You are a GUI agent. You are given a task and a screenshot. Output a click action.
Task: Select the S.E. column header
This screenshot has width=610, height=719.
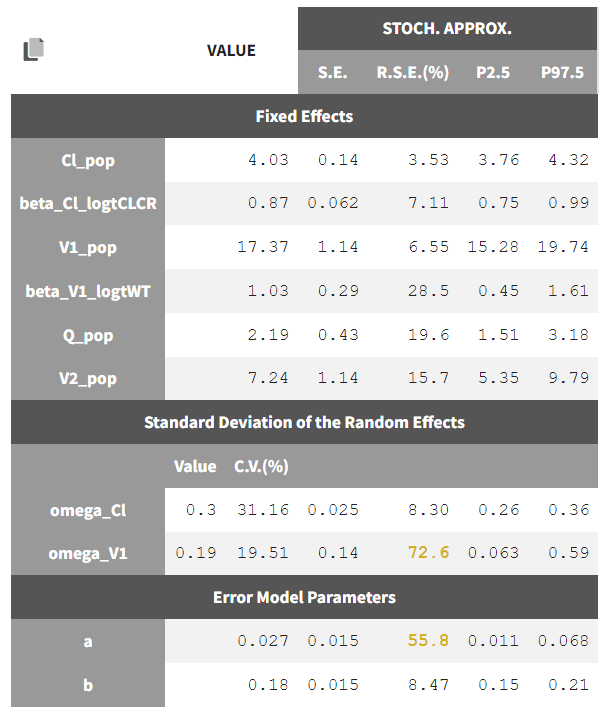[x=332, y=72]
